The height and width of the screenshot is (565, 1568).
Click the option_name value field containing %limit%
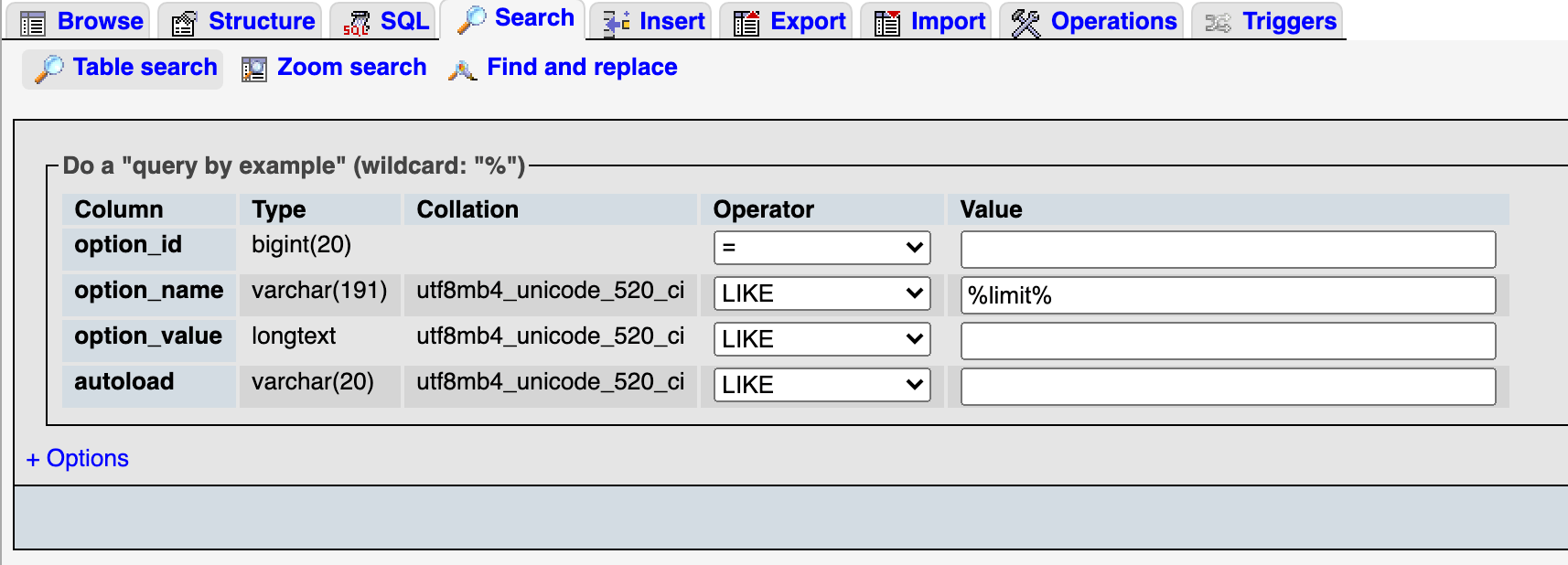(x=1228, y=295)
